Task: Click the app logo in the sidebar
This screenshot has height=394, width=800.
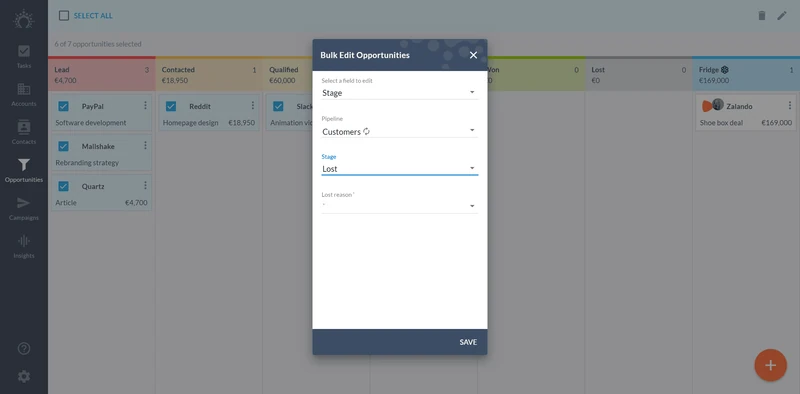Action: tap(23, 19)
